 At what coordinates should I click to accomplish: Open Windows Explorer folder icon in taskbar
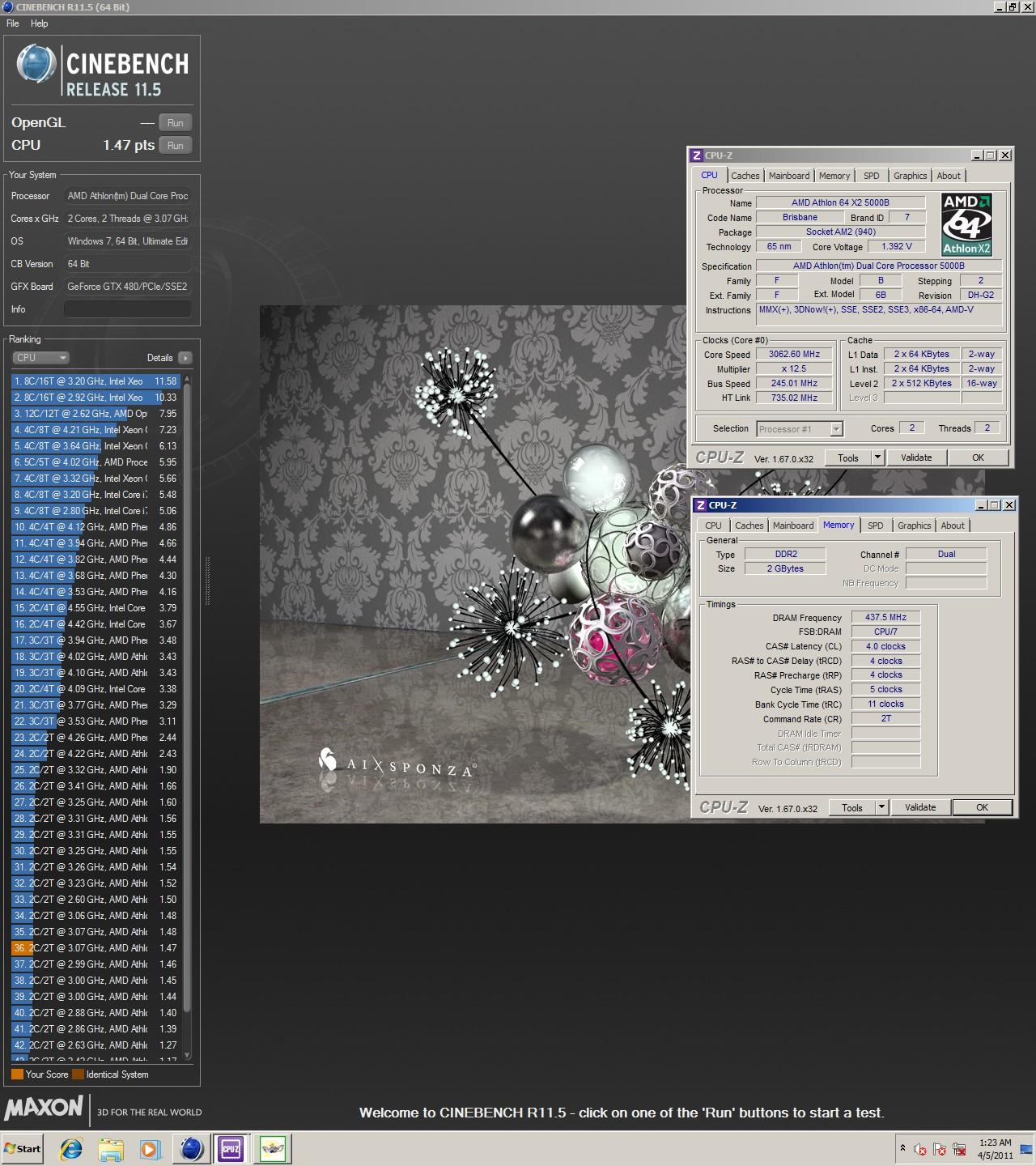tap(111, 1148)
